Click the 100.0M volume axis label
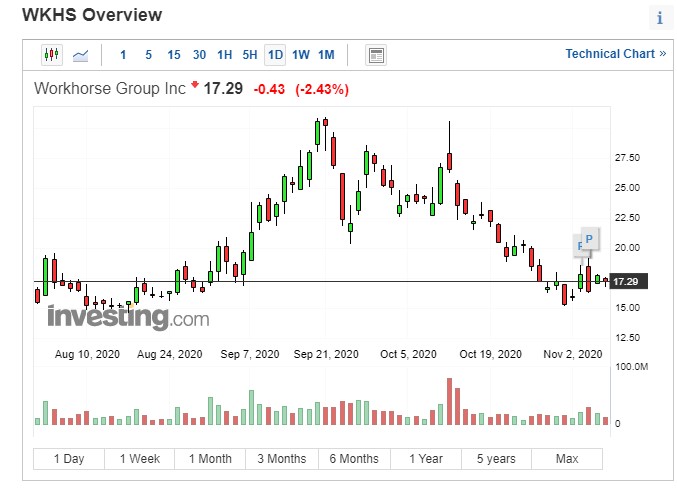The height and width of the screenshot is (490, 677). coord(632,367)
